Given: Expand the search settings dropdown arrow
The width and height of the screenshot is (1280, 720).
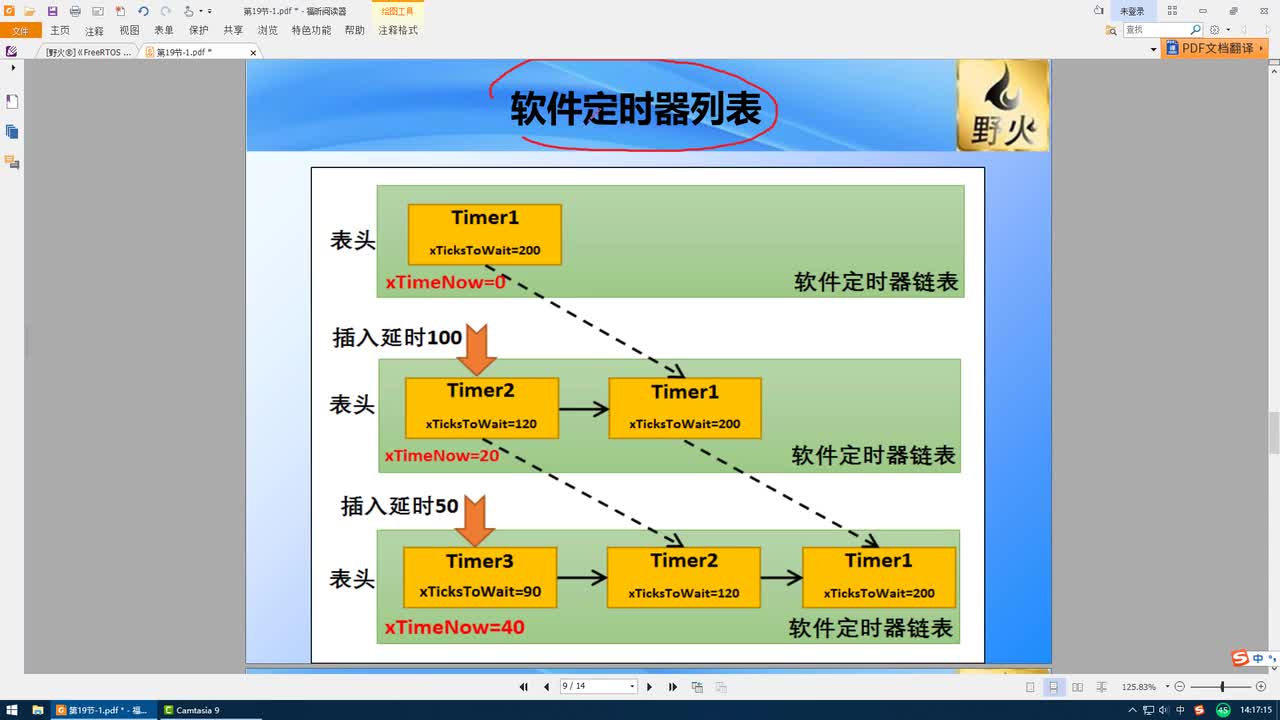Looking at the screenshot, I should 1226,31.
